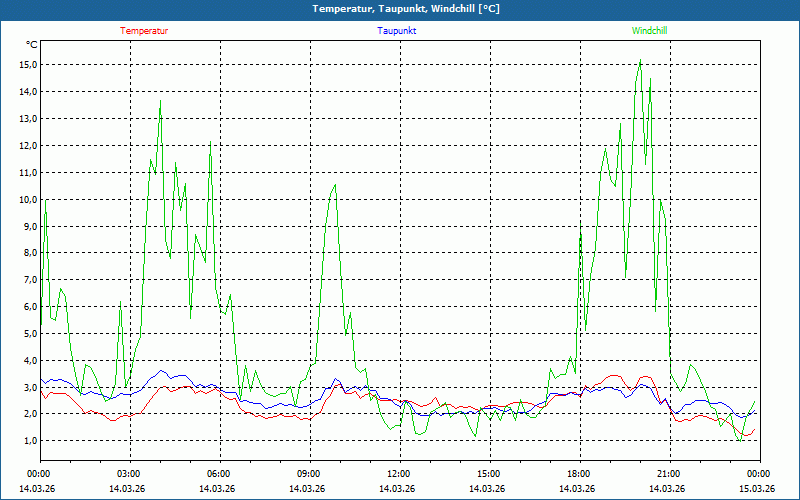Click the highest green Windchill peak

(x=640, y=61)
